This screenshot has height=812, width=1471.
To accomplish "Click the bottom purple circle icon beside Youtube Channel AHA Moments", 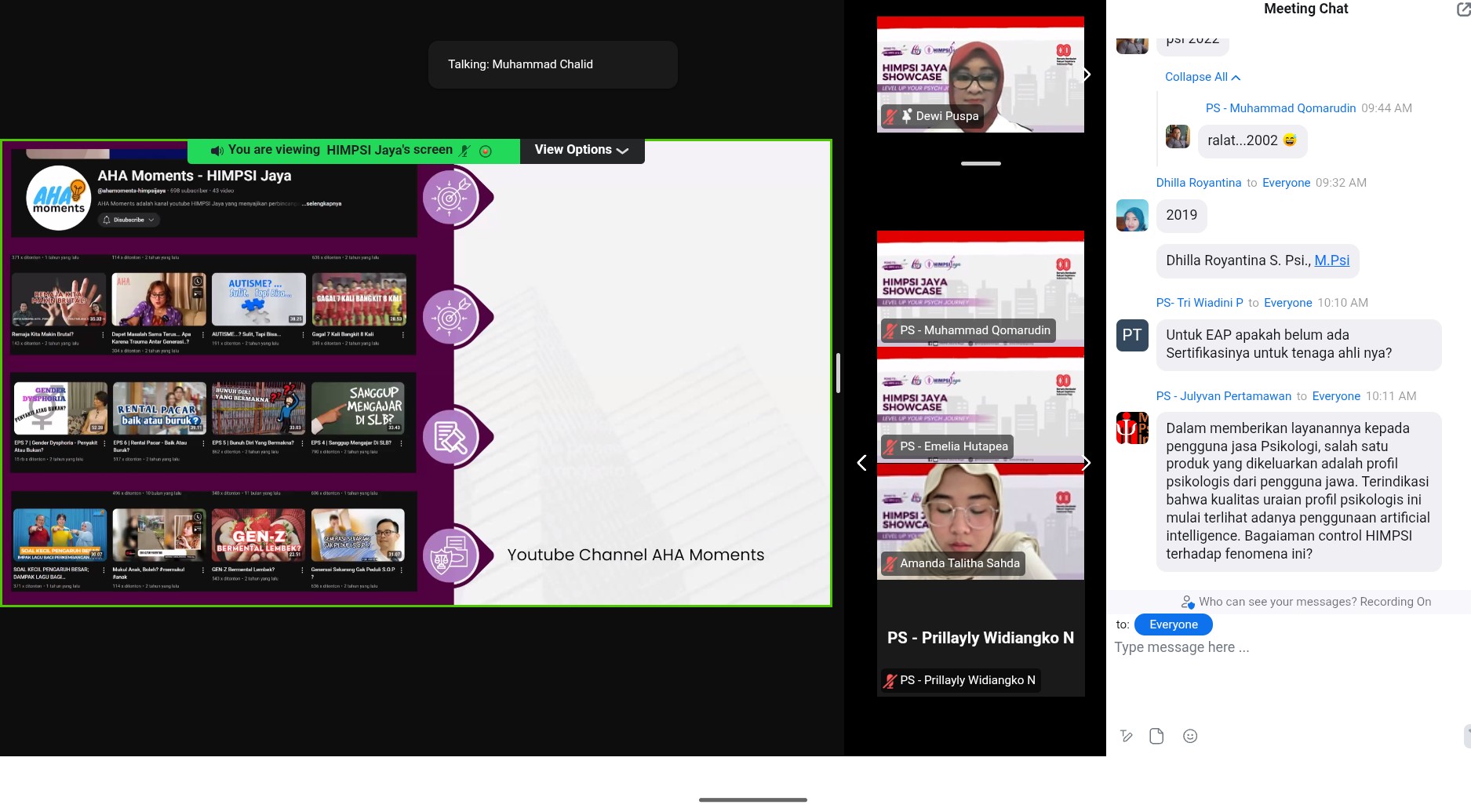I will coord(450,555).
